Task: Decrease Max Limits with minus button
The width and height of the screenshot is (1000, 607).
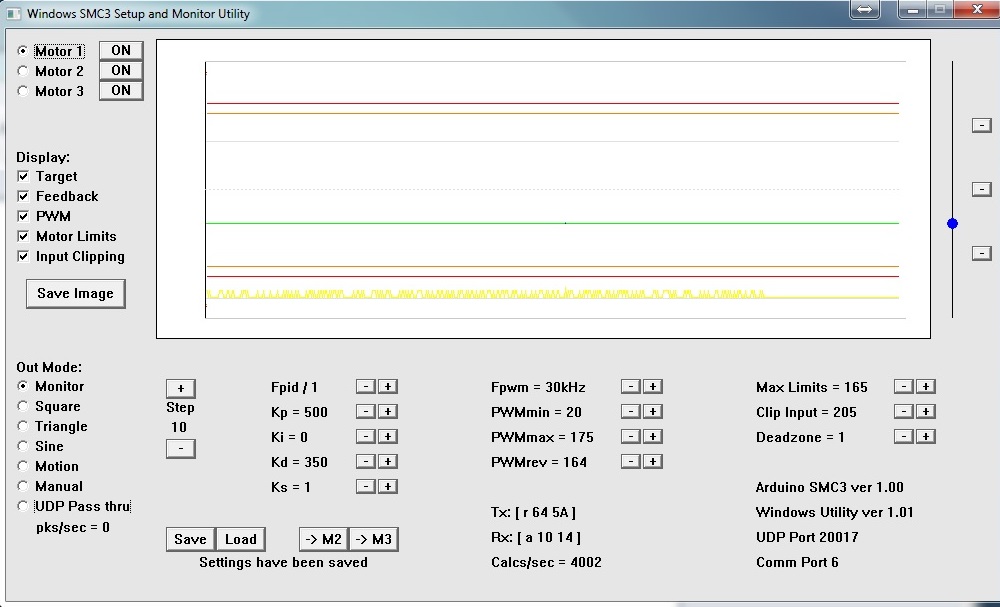Action: coord(904,386)
